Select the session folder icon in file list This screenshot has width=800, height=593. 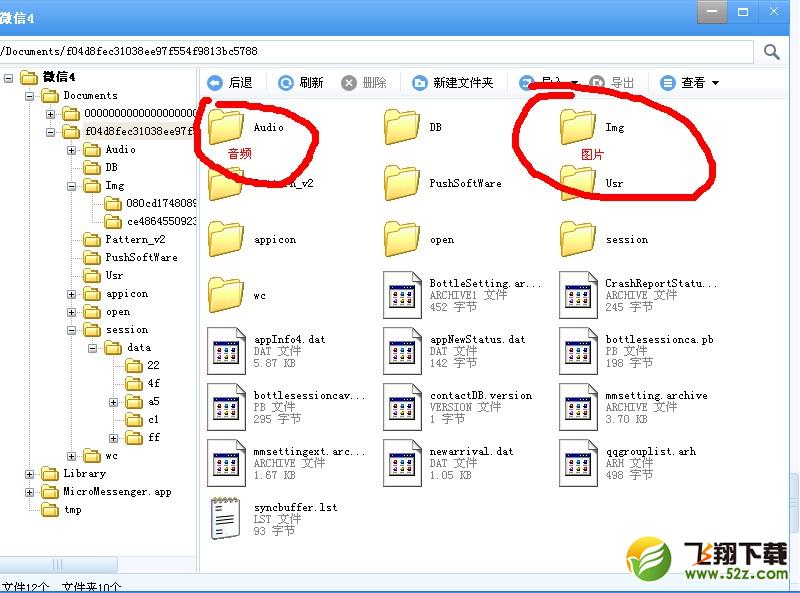tap(577, 239)
